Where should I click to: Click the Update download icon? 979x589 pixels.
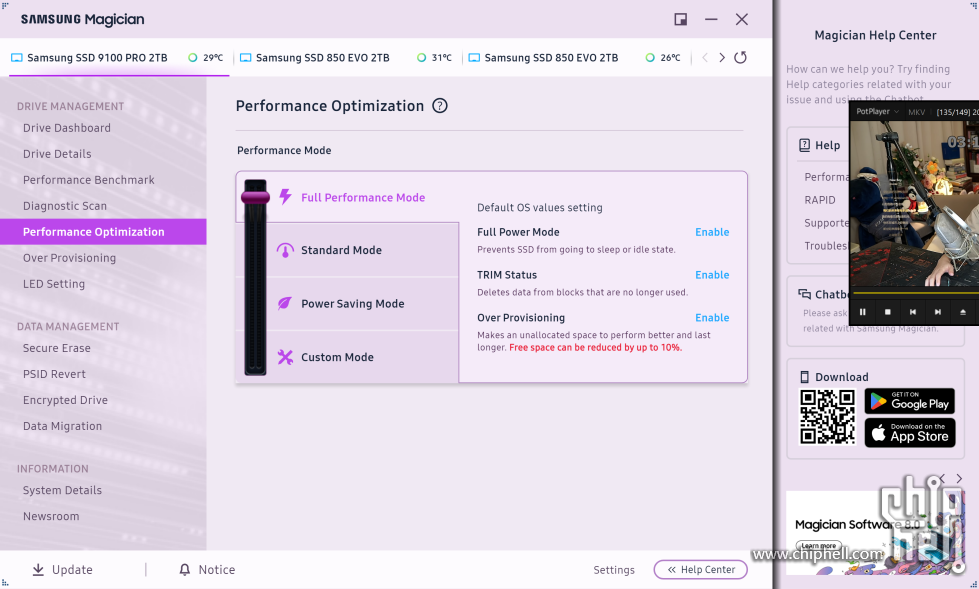point(38,570)
